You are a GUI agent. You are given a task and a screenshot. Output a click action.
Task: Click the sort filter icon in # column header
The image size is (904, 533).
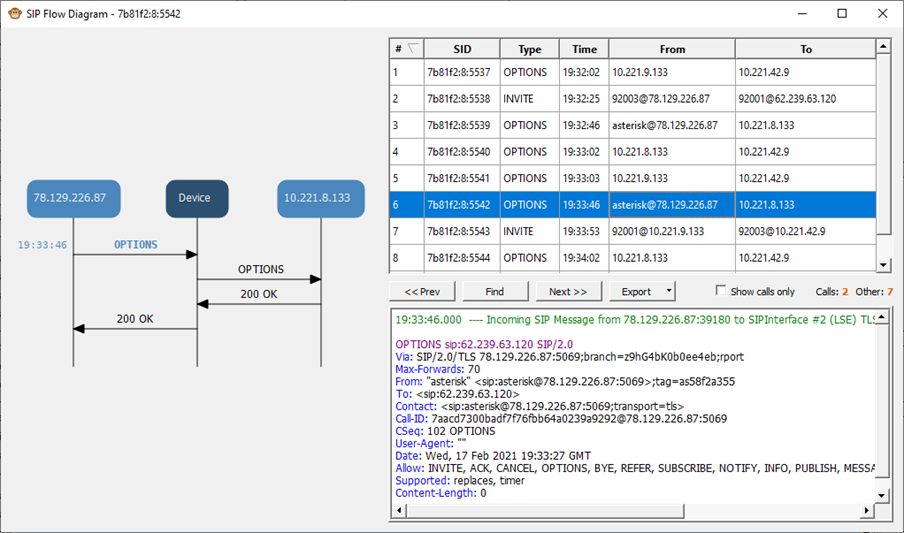point(412,48)
